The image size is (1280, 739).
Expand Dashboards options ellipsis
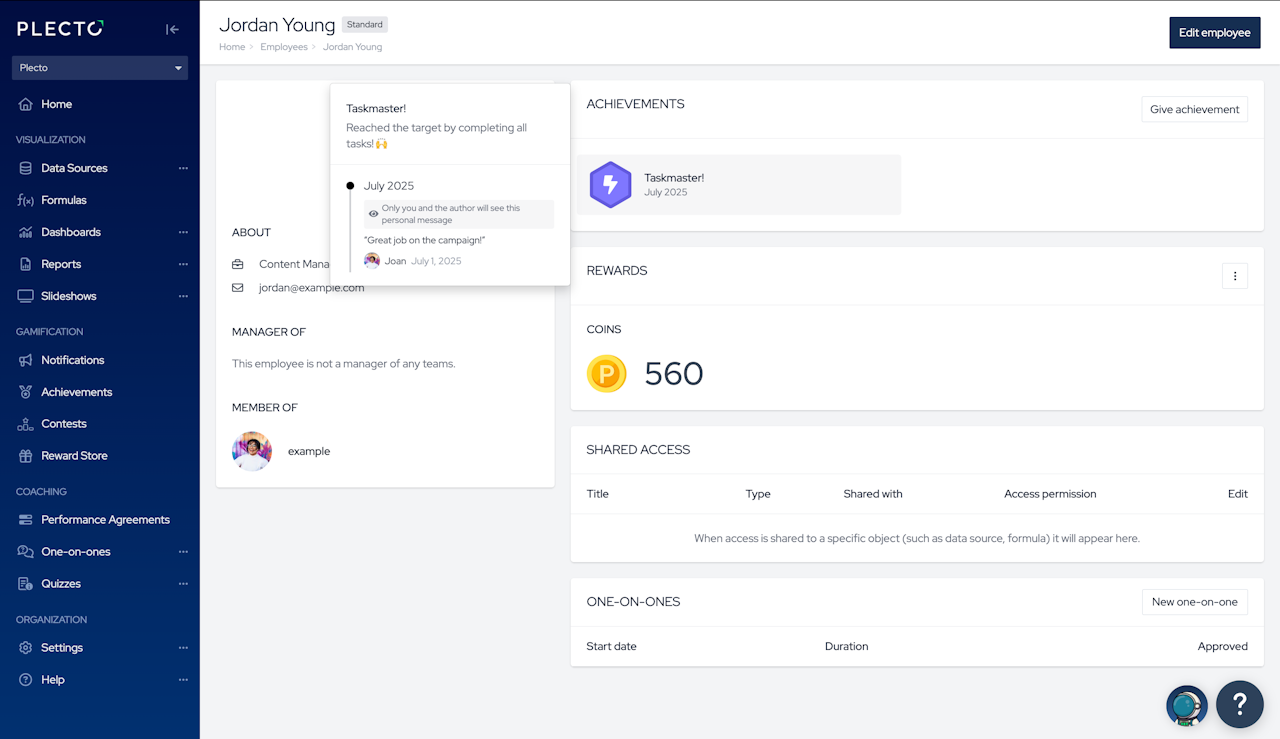pyautogui.click(x=183, y=232)
